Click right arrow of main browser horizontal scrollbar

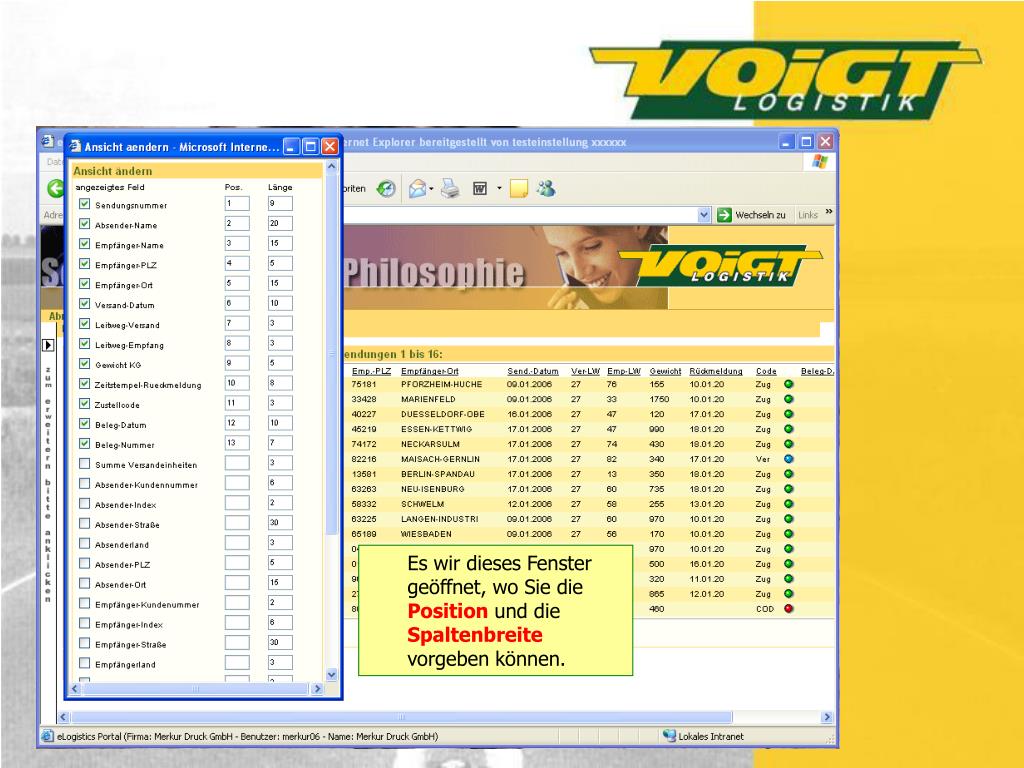(x=827, y=717)
